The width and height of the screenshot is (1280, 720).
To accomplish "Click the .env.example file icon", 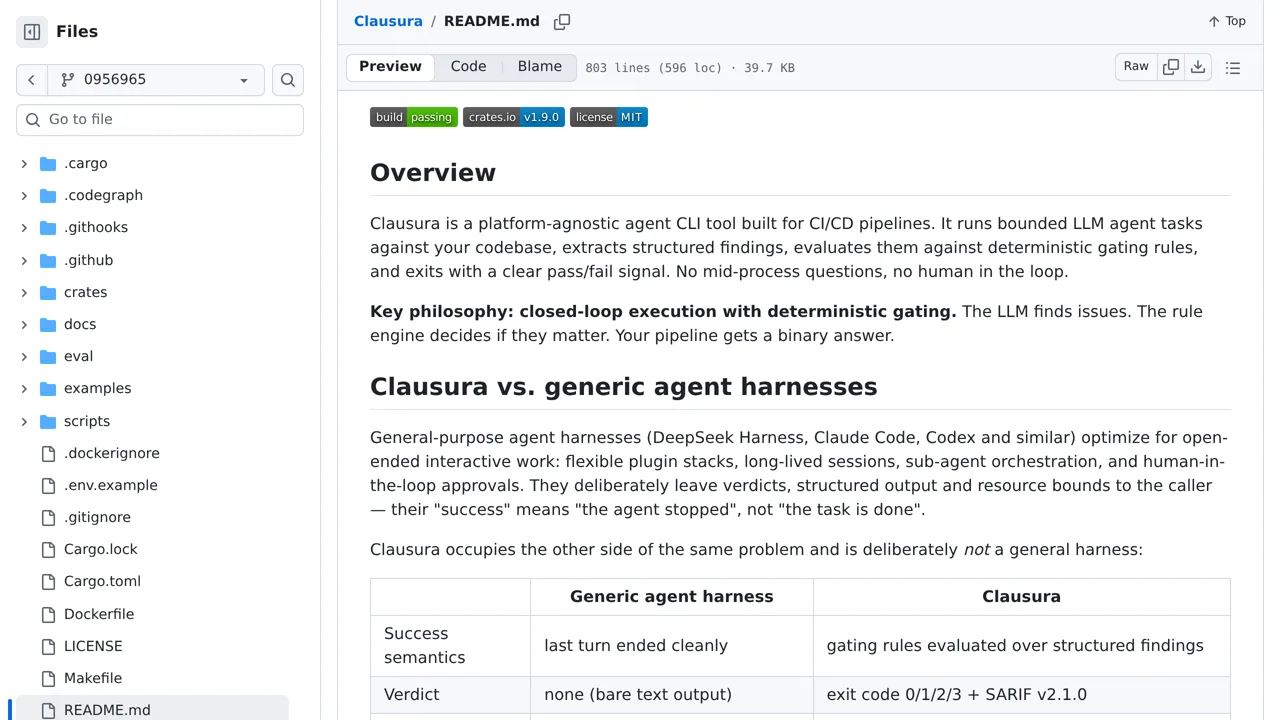I will pyautogui.click(x=48, y=485).
